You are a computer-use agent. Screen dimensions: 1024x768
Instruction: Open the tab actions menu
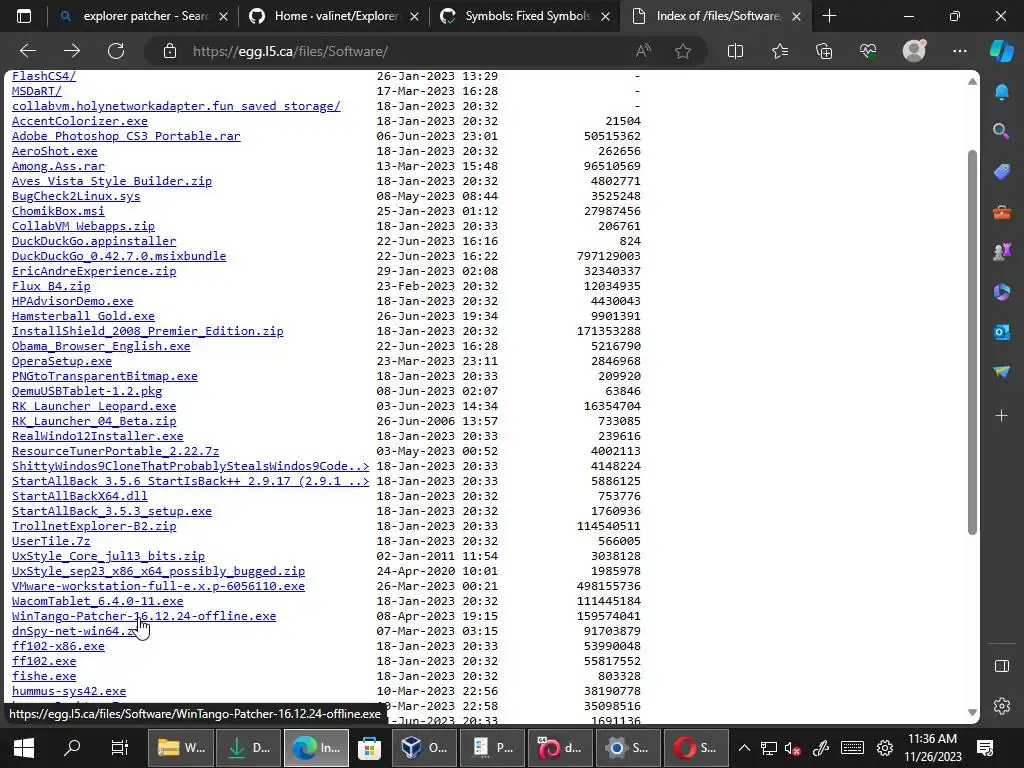point(24,16)
